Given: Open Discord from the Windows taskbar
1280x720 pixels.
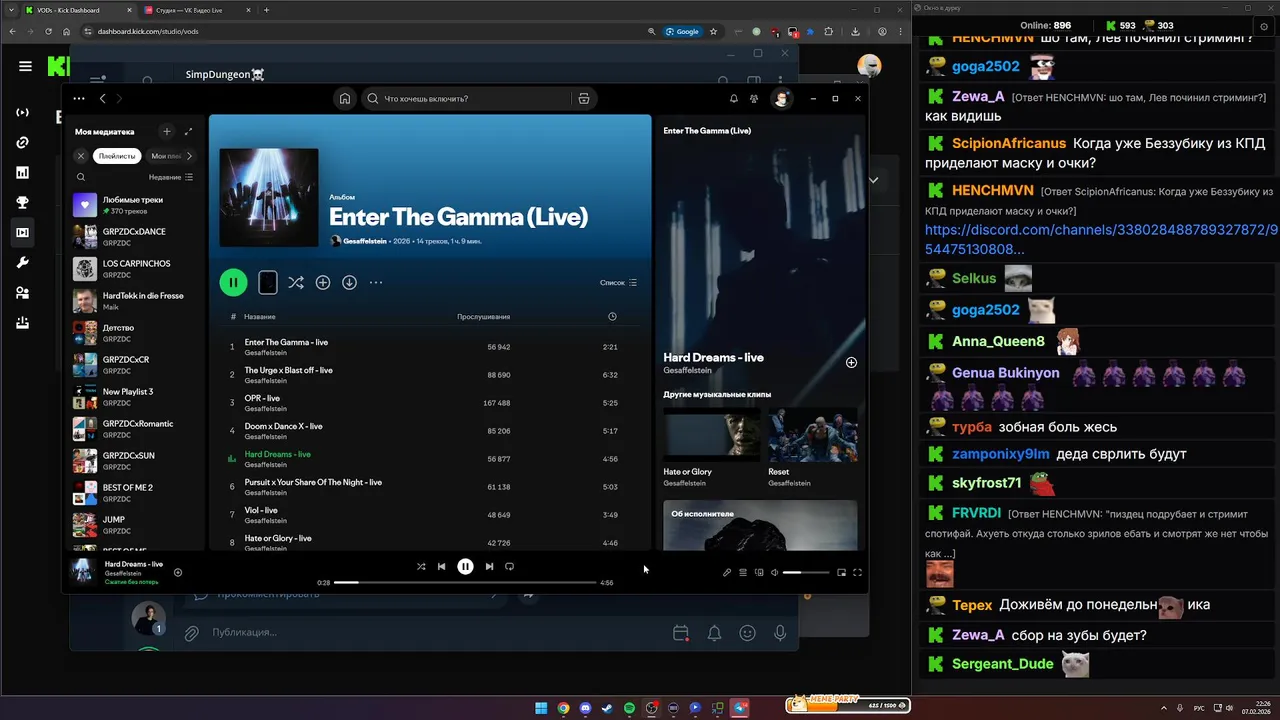Looking at the screenshot, I should tap(585, 708).
